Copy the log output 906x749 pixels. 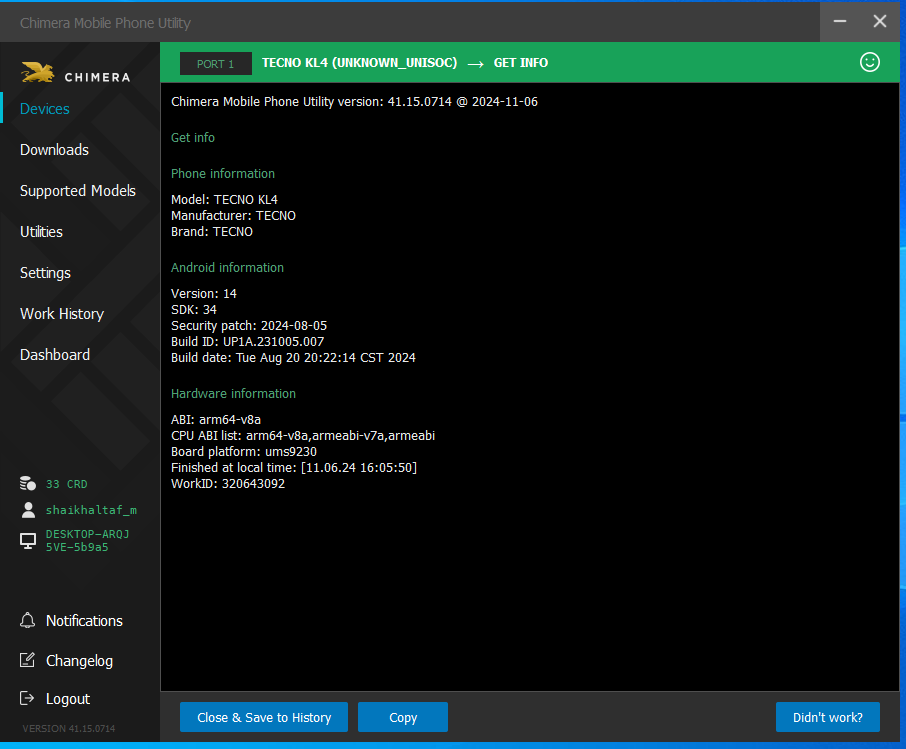tap(403, 717)
